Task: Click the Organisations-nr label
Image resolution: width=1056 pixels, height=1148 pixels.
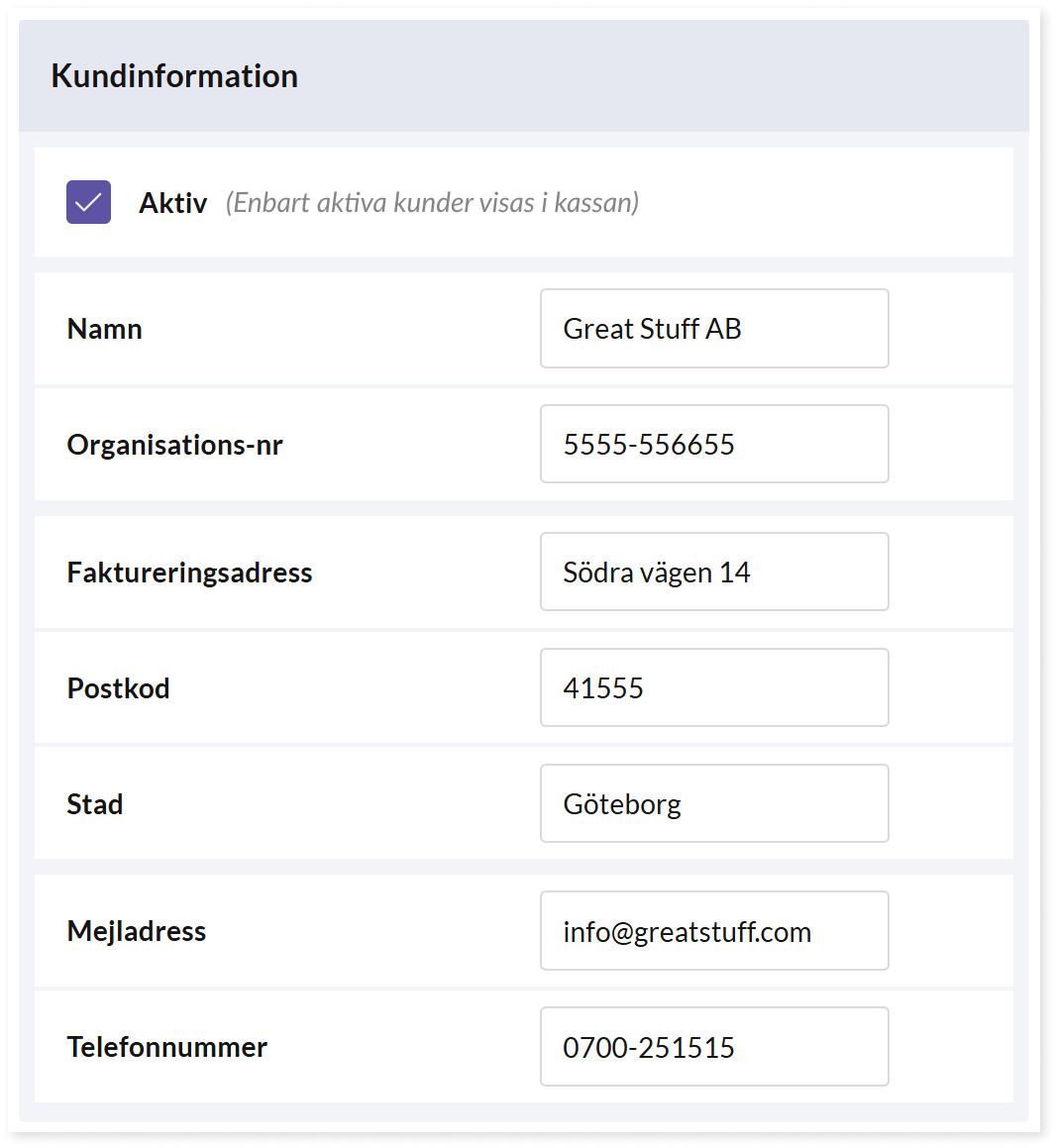Action: pyautogui.click(x=174, y=445)
